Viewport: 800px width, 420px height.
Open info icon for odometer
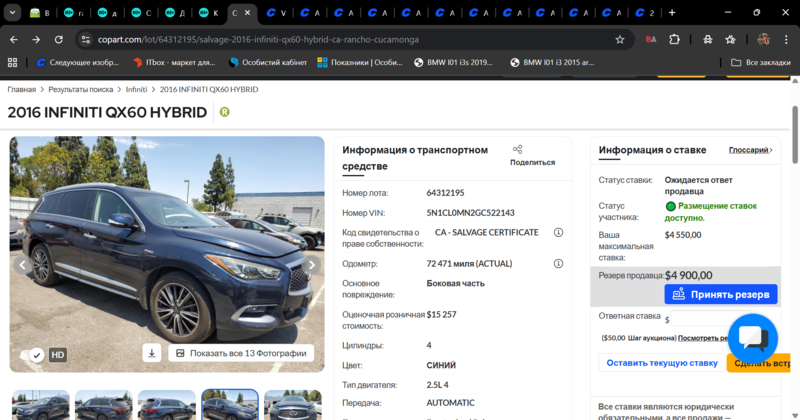click(x=558, y=264)
